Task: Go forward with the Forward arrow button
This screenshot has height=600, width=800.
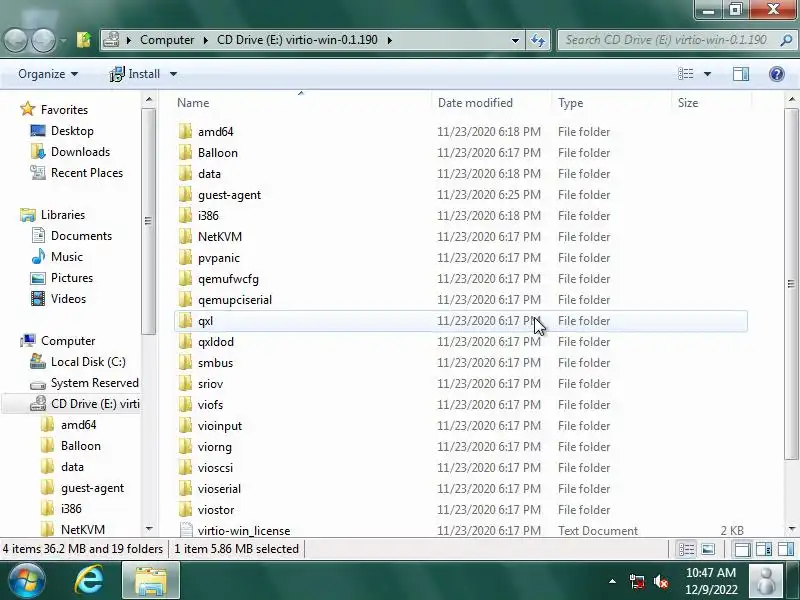Action: (x=43, y=40)
